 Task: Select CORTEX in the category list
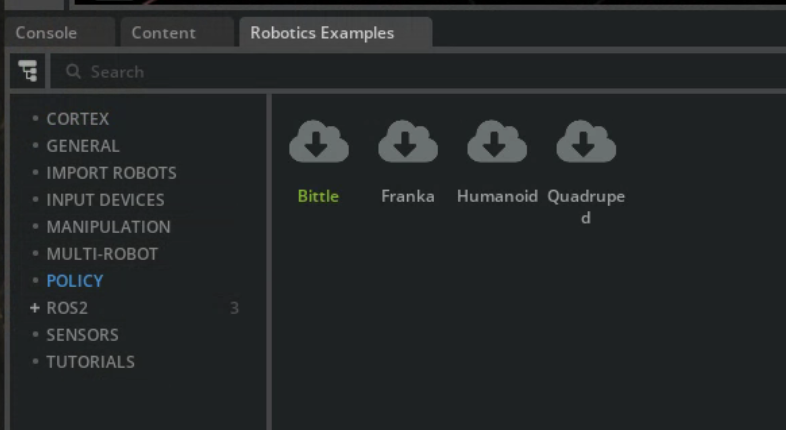click(x=77, y=119)
